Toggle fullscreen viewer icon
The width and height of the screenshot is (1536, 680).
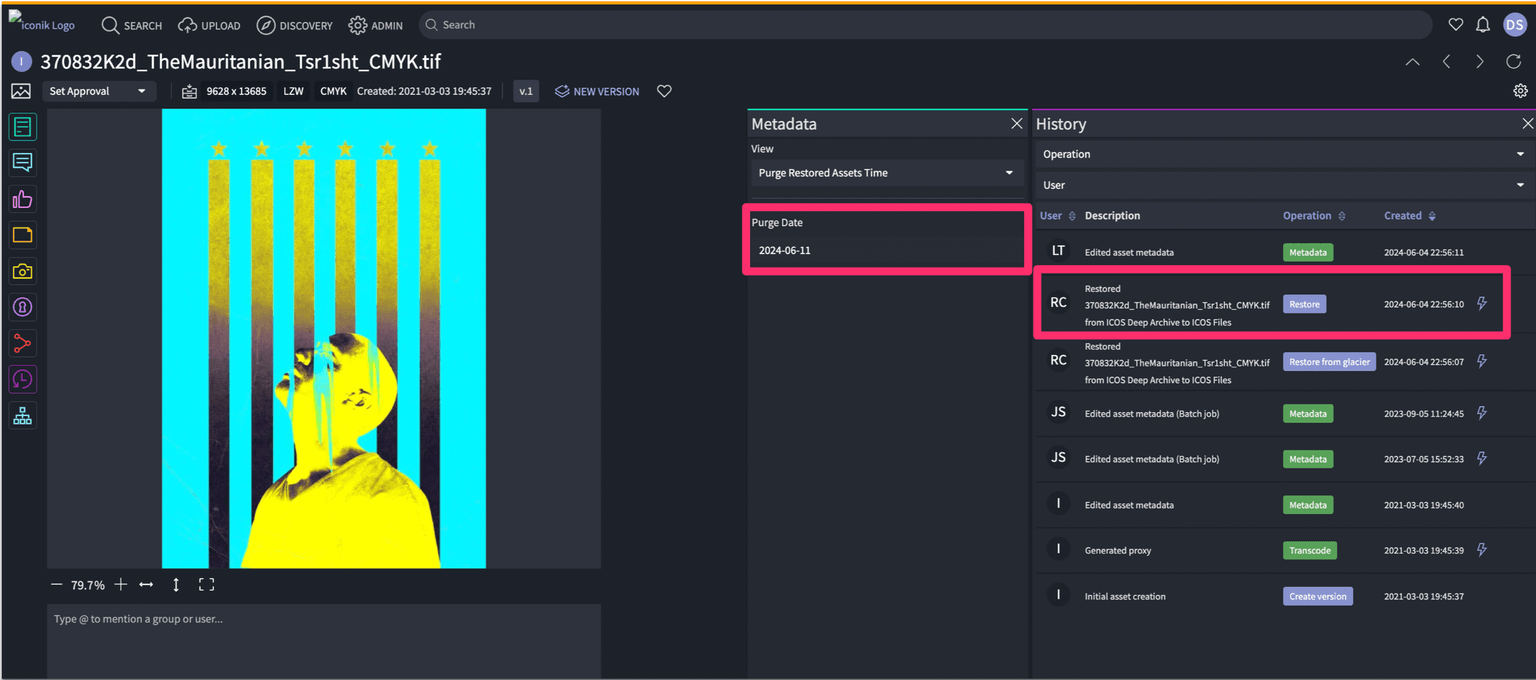pos(206,585)
